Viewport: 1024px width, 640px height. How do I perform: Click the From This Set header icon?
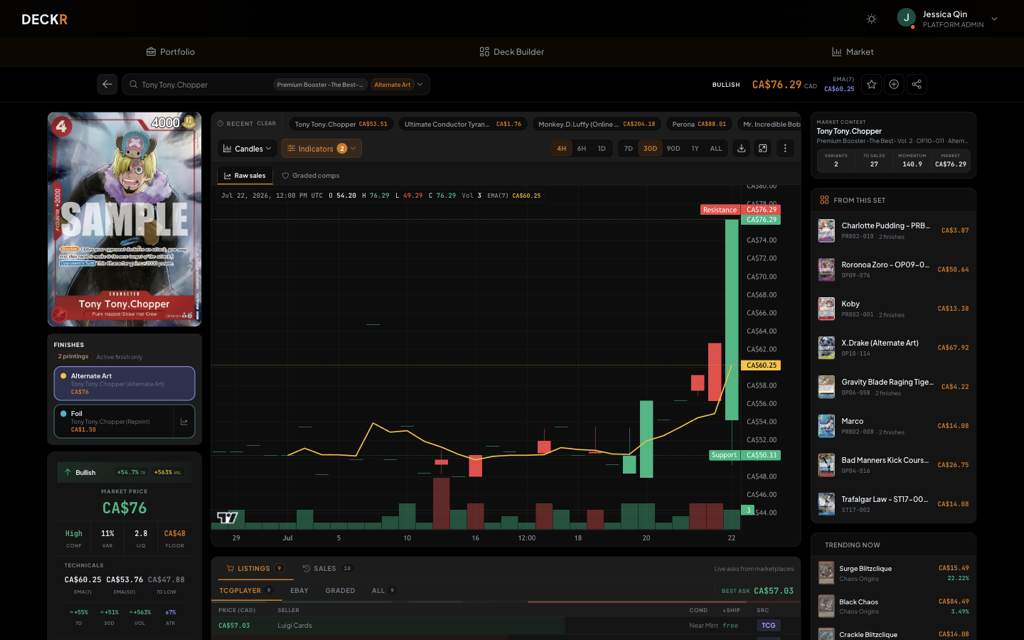(x=824, y=200)
